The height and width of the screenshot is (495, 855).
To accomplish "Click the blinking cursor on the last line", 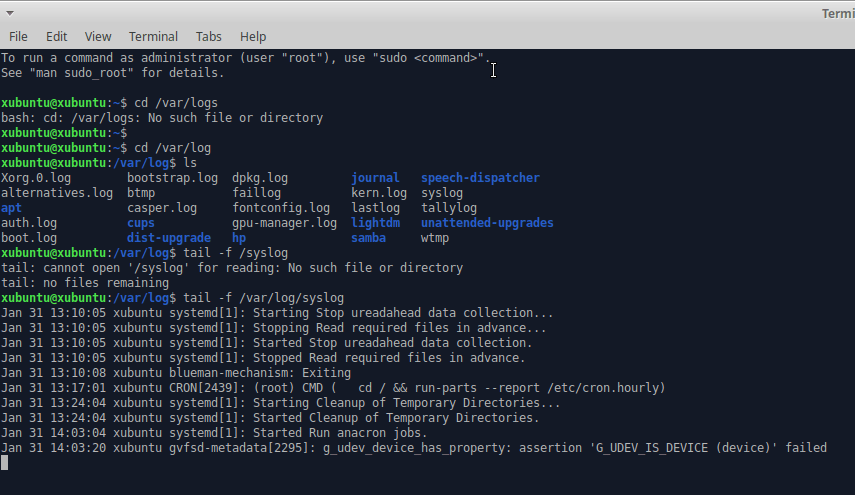I will [5, 462].
